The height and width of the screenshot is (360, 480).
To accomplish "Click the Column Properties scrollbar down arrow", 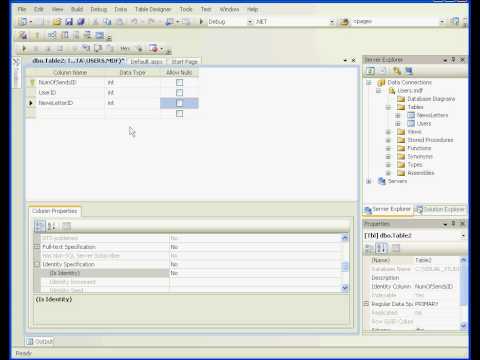I will pyautogui.click(x=345, y=288).
